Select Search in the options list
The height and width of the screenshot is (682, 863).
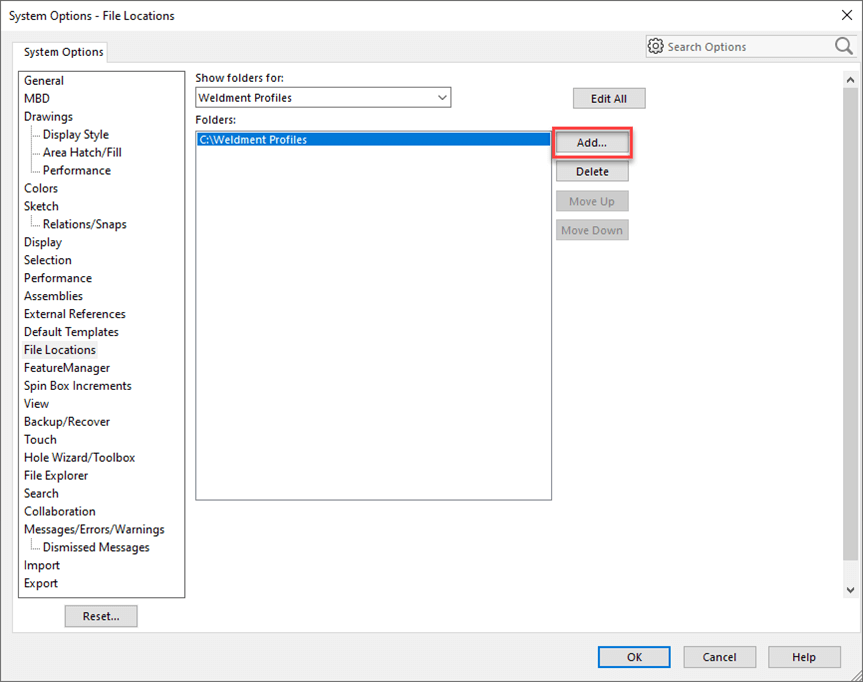point(41,493)
